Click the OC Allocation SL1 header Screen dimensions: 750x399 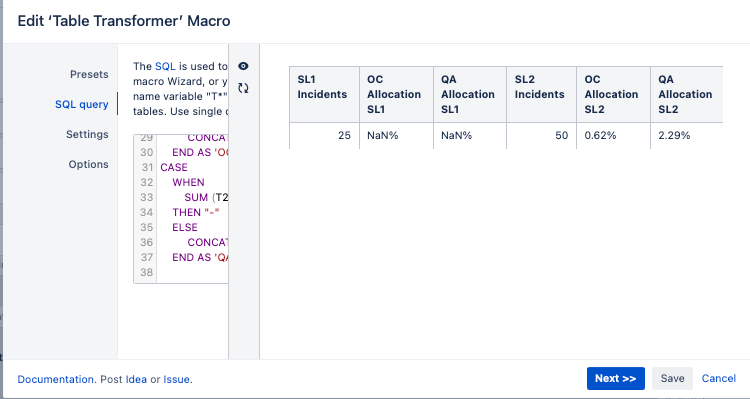[397, 94]
